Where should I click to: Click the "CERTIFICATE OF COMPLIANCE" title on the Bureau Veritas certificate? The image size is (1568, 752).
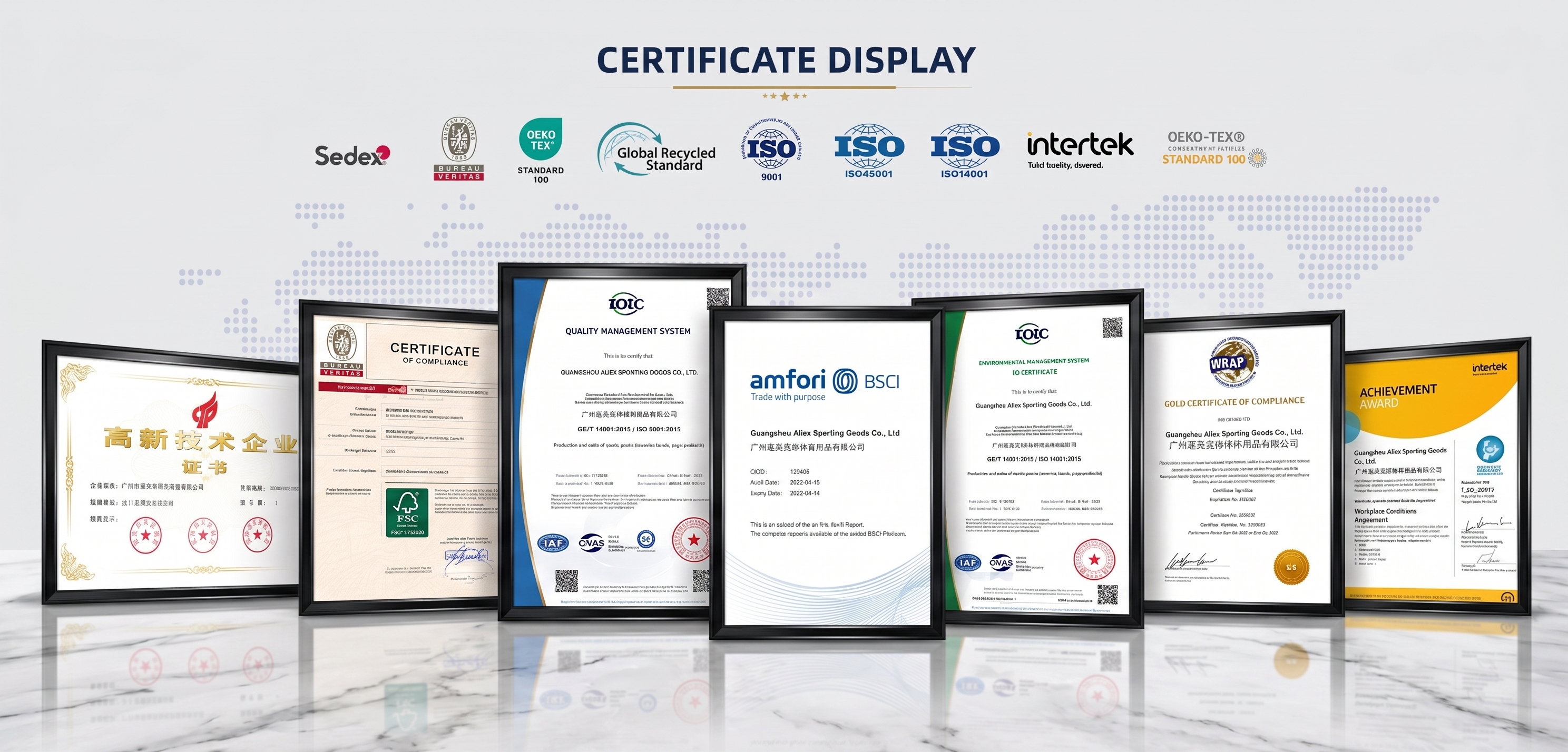click(x=435, y=354)
